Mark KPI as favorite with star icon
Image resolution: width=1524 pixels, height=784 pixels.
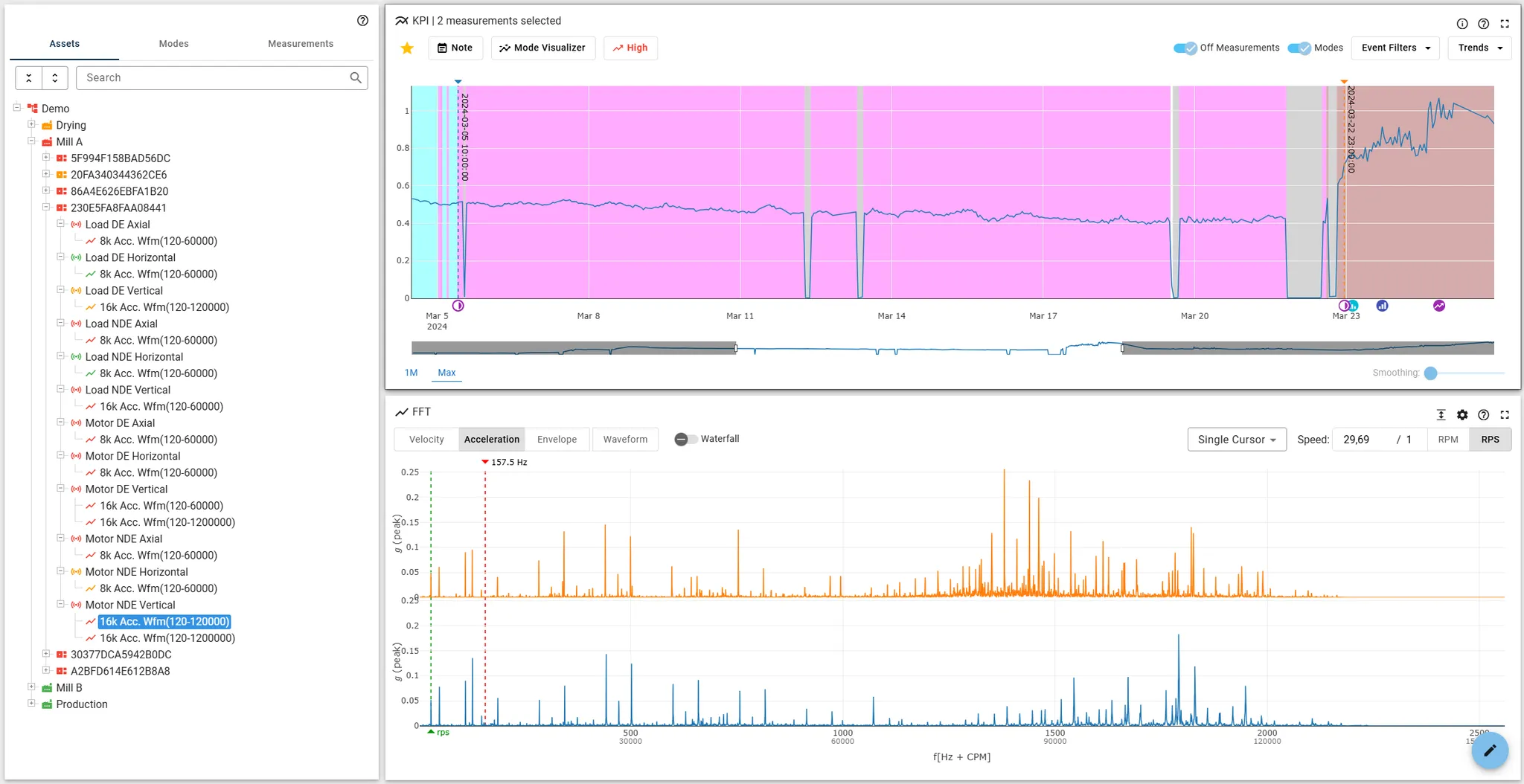(x=407, y=48)
